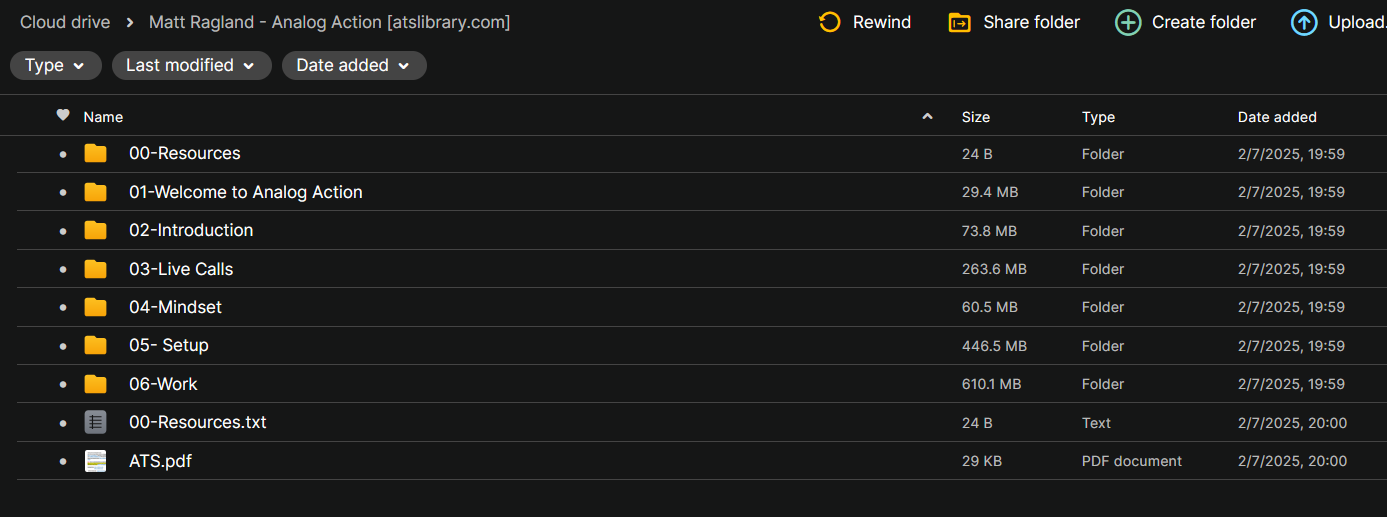Toggle favorite dot beside ATS.pdf
The height and width of the screenshot is (517, 1387).
(x=63, y=462)
